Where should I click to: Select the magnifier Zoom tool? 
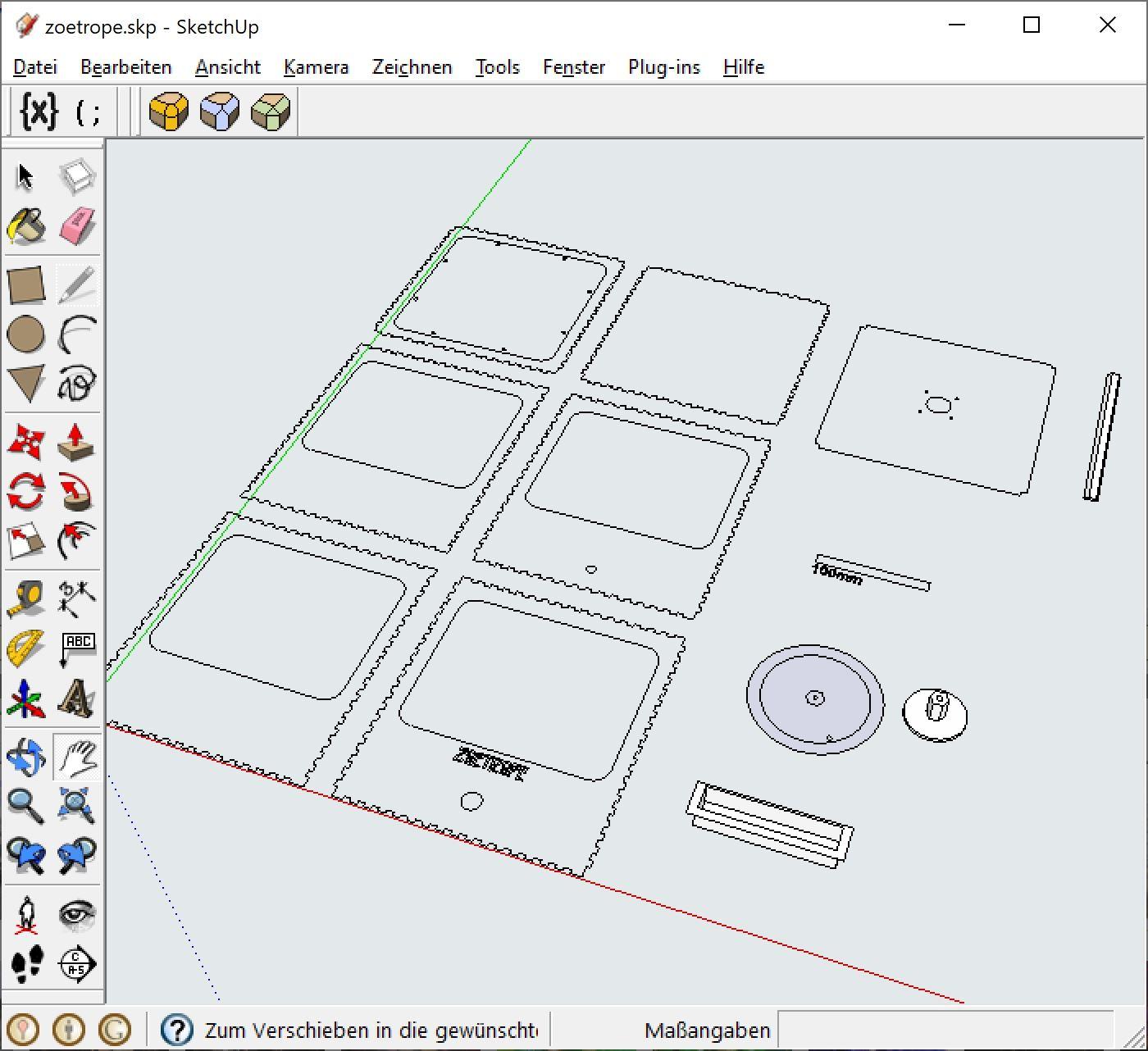click(25, 806)
